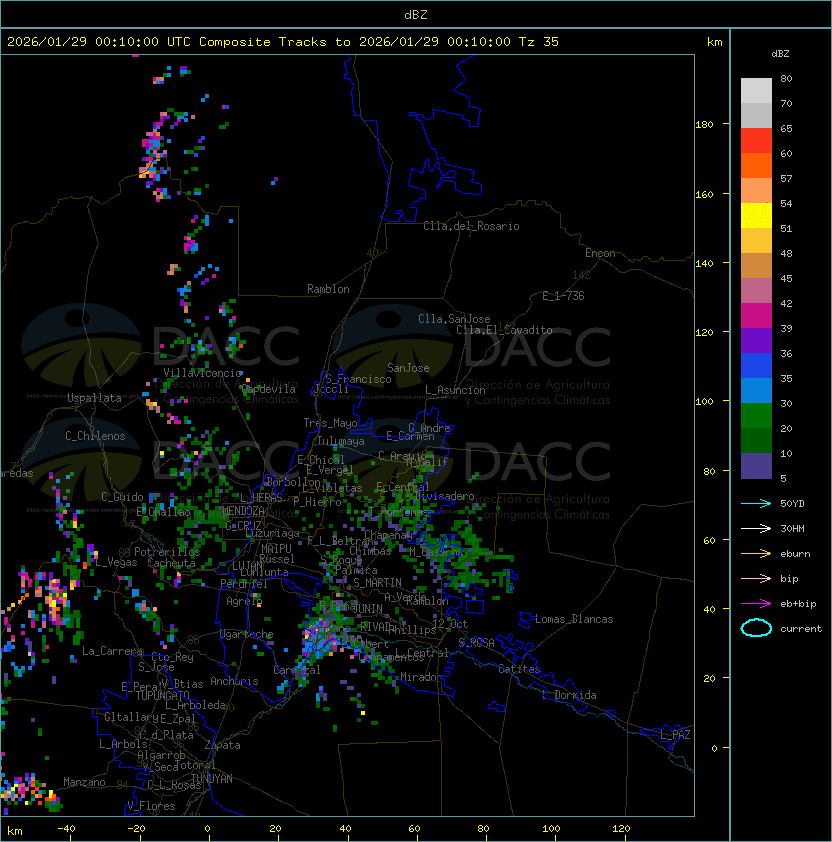This screenshot has height=842, width=832.
Task: Select the magenta swatch in dBZ scale
Action: (x=756, y=316)
